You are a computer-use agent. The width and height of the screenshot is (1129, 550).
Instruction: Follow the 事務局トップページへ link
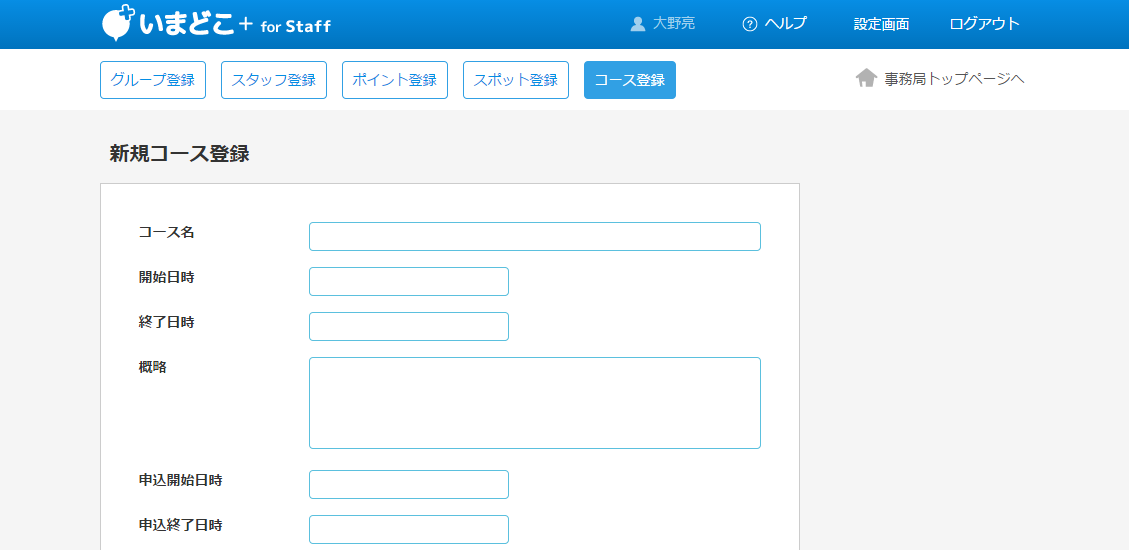(x=954, y=78)
